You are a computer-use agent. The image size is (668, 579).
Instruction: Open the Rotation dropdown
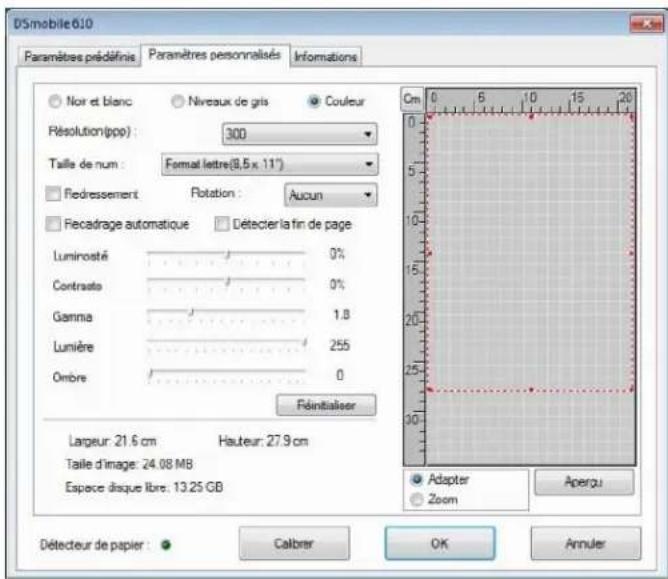(x=331, y=195)
